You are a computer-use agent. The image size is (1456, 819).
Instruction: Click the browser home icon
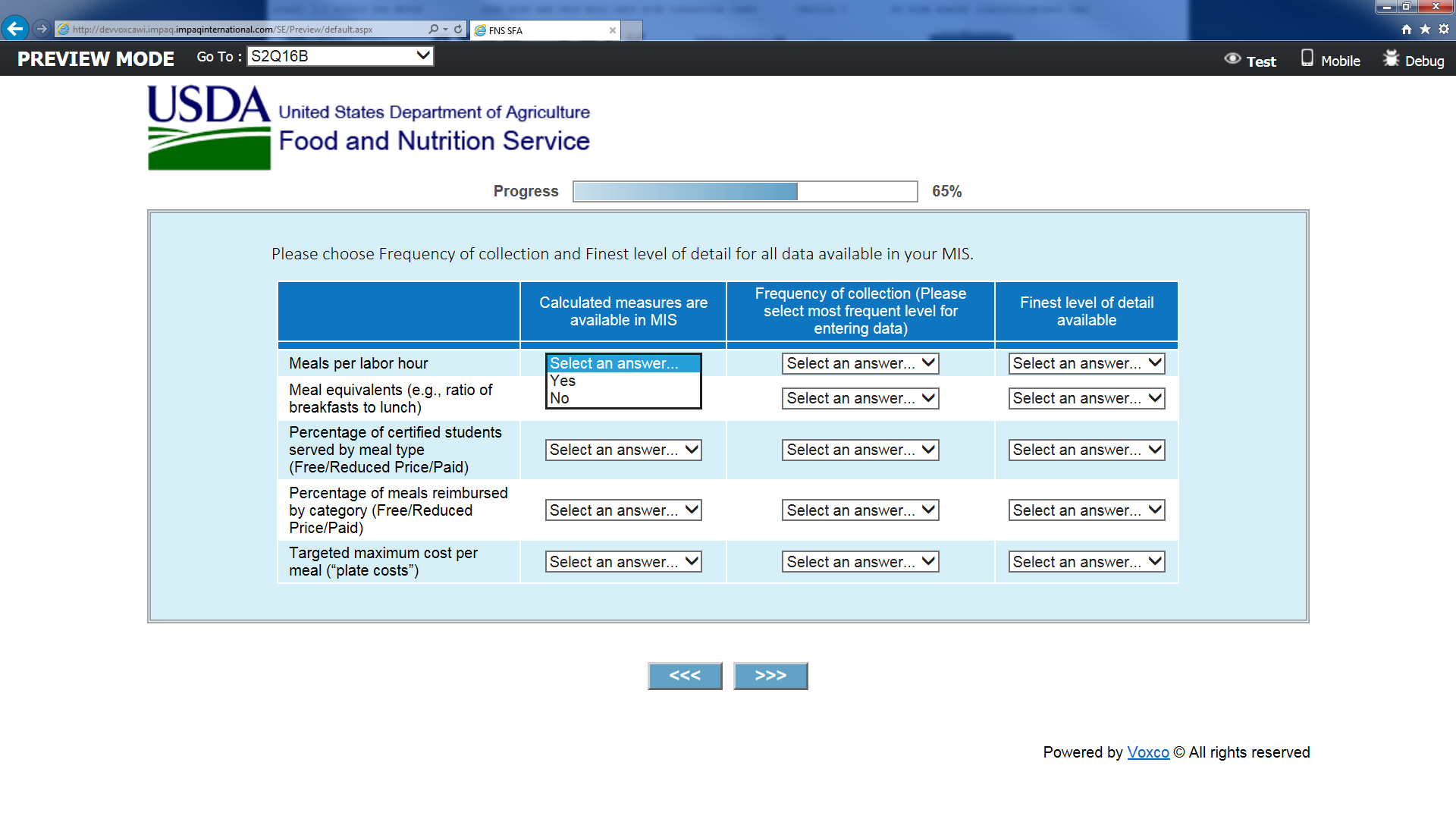point(1407,29)
